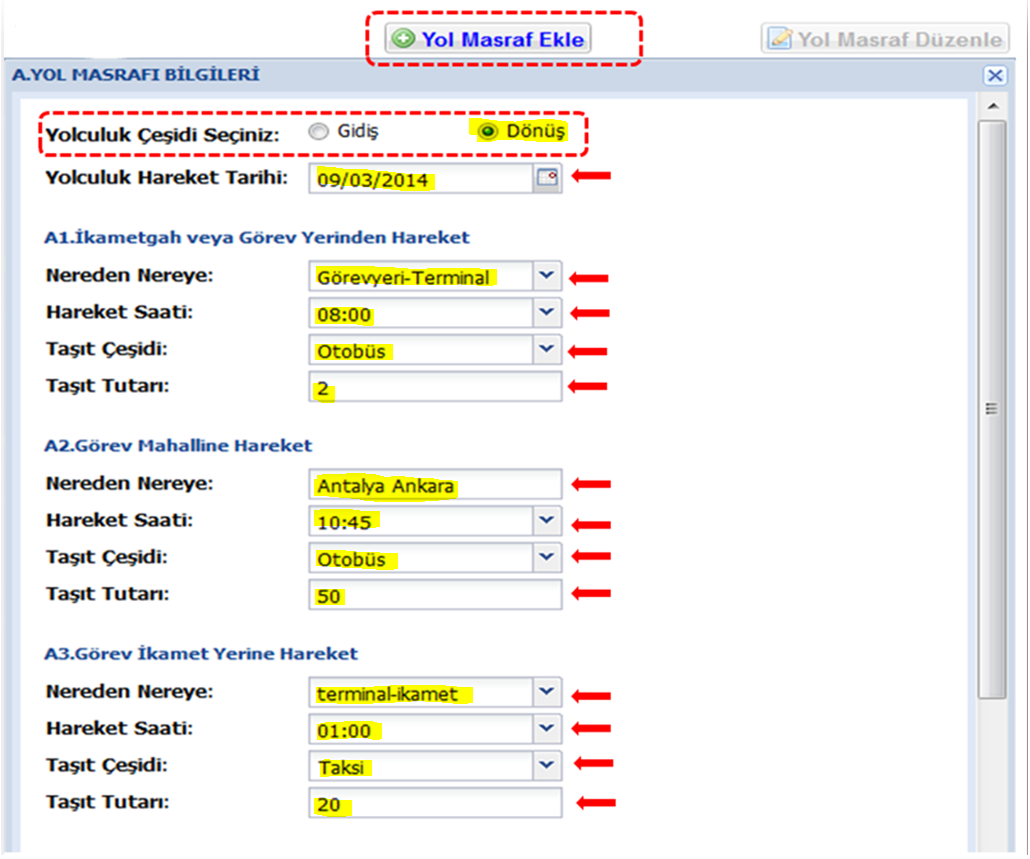Click the vertical scrollbar thumb
The height and width of the screenshot is (859, 1030).
(992, 409)
